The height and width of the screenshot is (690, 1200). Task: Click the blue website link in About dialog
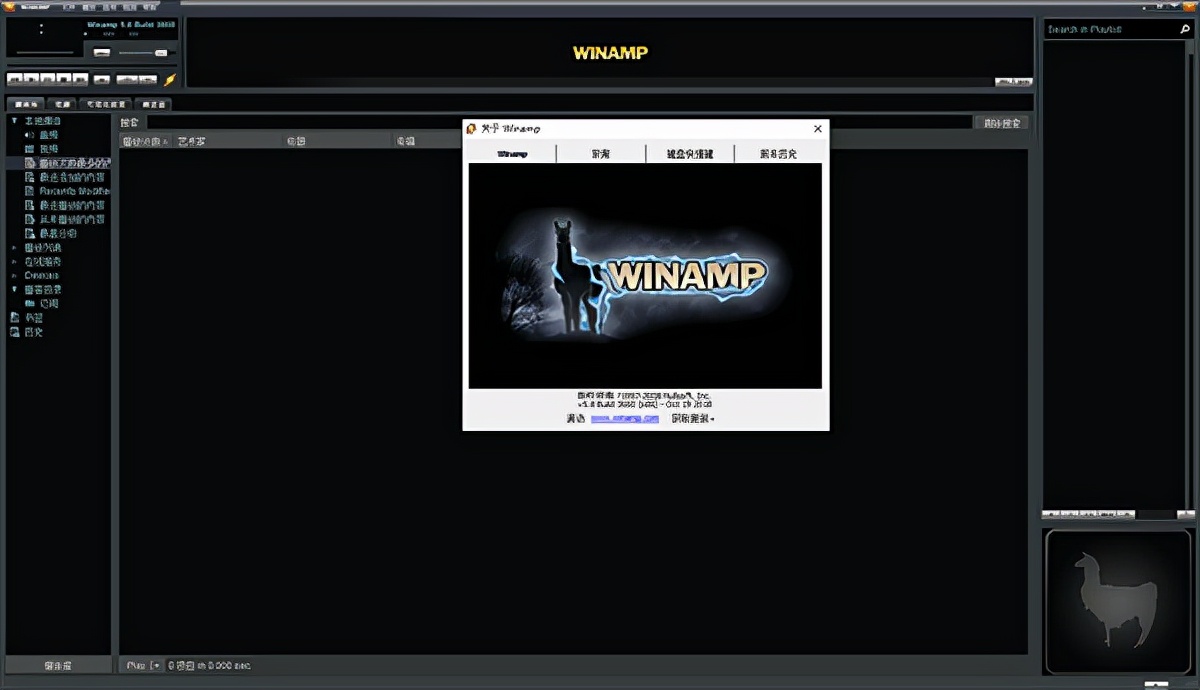pyautogui.click(x=625, y=419)
